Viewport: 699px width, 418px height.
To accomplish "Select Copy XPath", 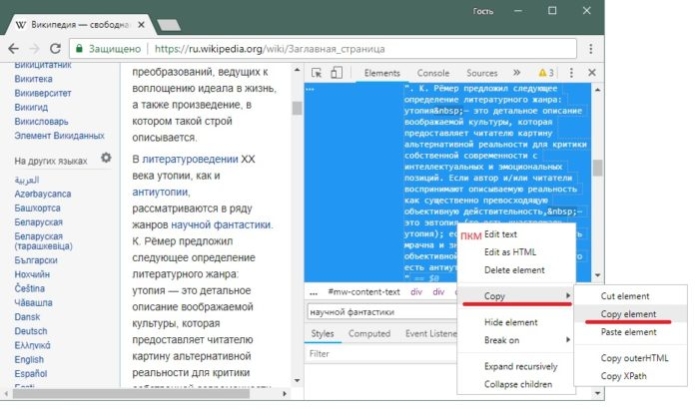I will tap(623, 376).
